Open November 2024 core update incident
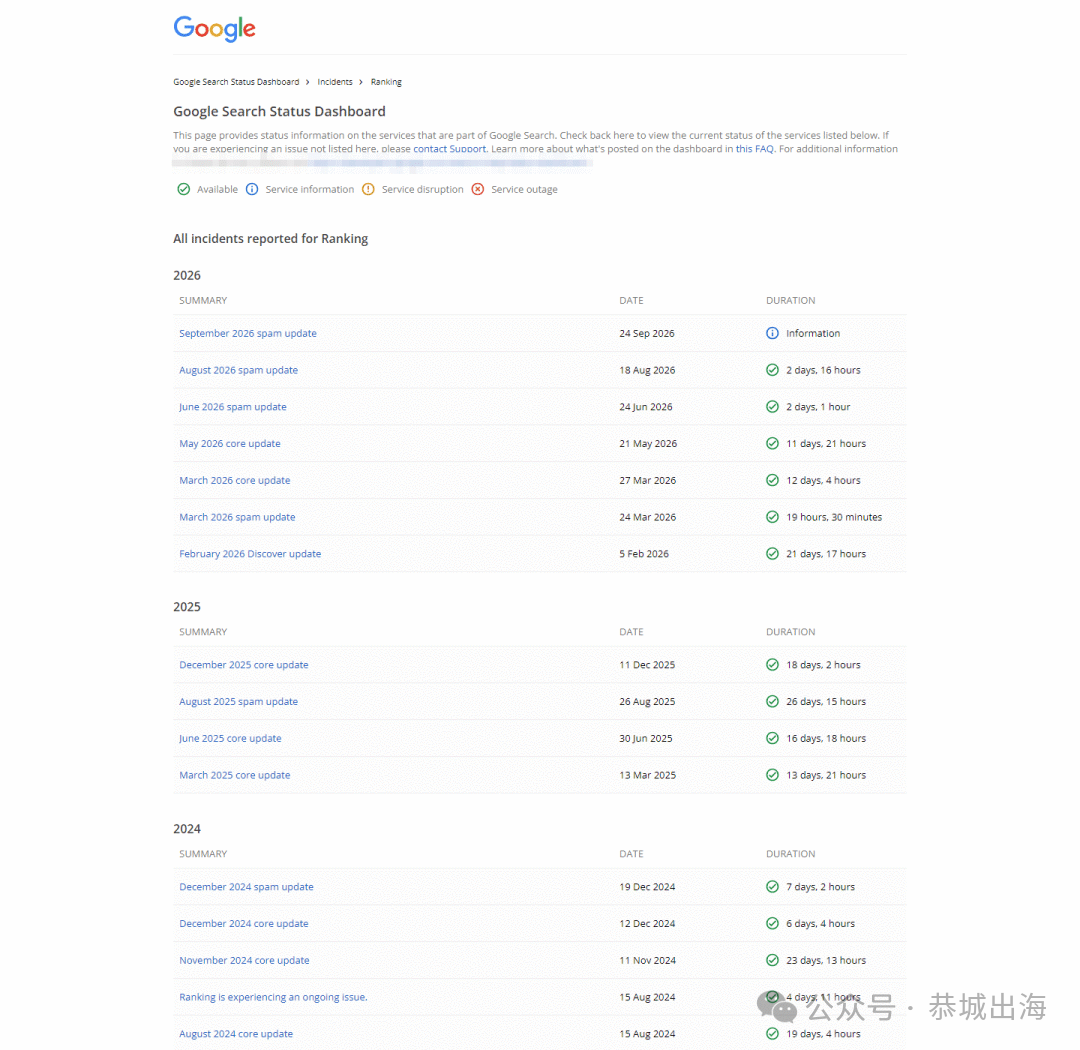This screenshot has height=1050, width=1080. pyautogui.click(x=245, y=960)
